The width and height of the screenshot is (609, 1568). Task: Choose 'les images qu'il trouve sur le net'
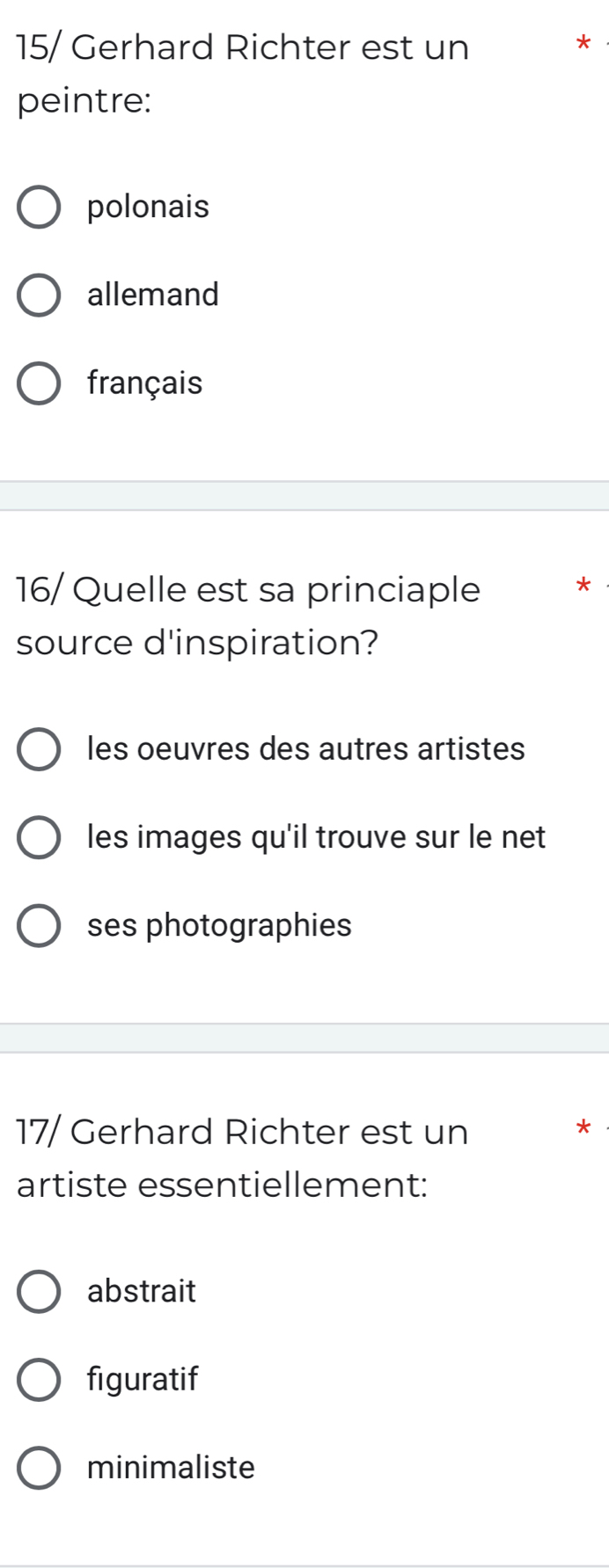pyautogui.click(x=39, y=837)
